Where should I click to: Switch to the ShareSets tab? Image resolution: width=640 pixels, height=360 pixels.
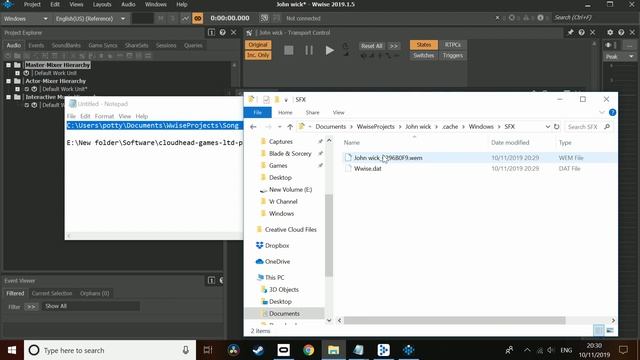point(137,45)
